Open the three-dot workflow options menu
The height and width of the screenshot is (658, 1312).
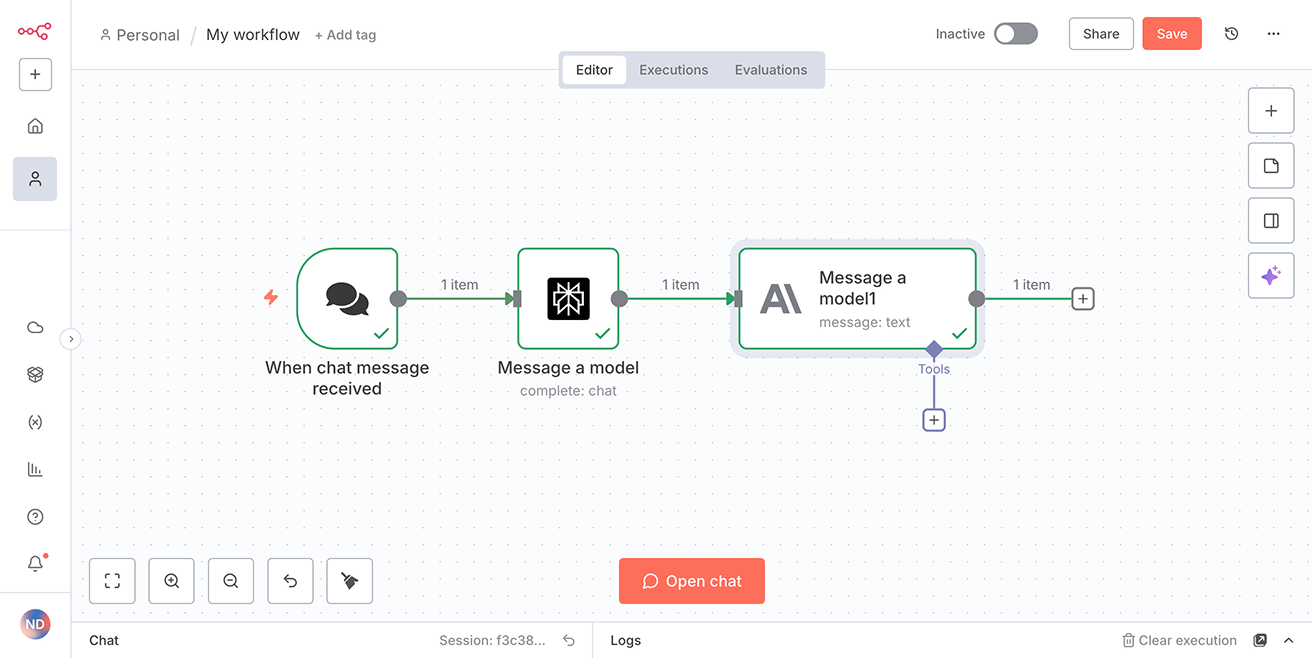[x=1273, y=34]
